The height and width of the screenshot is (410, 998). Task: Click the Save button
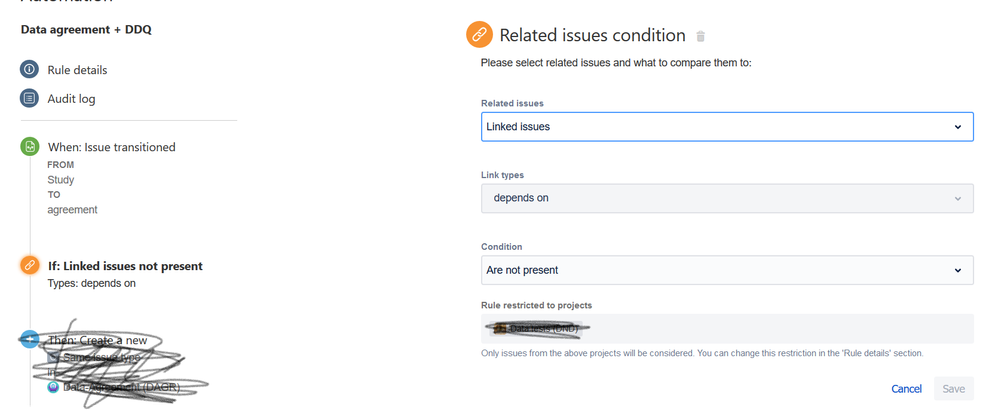click(x=953, y=388)
